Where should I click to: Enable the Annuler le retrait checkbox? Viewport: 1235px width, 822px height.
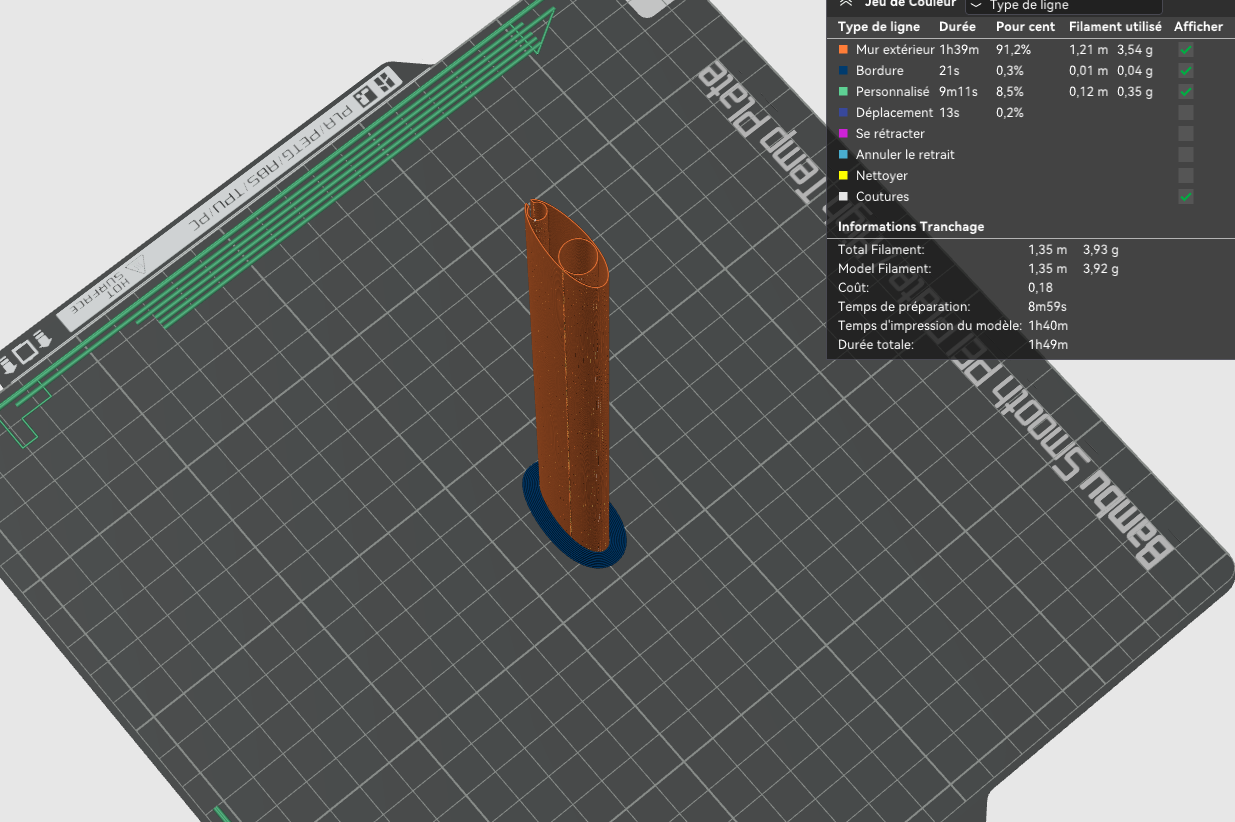pos(1186,155)
